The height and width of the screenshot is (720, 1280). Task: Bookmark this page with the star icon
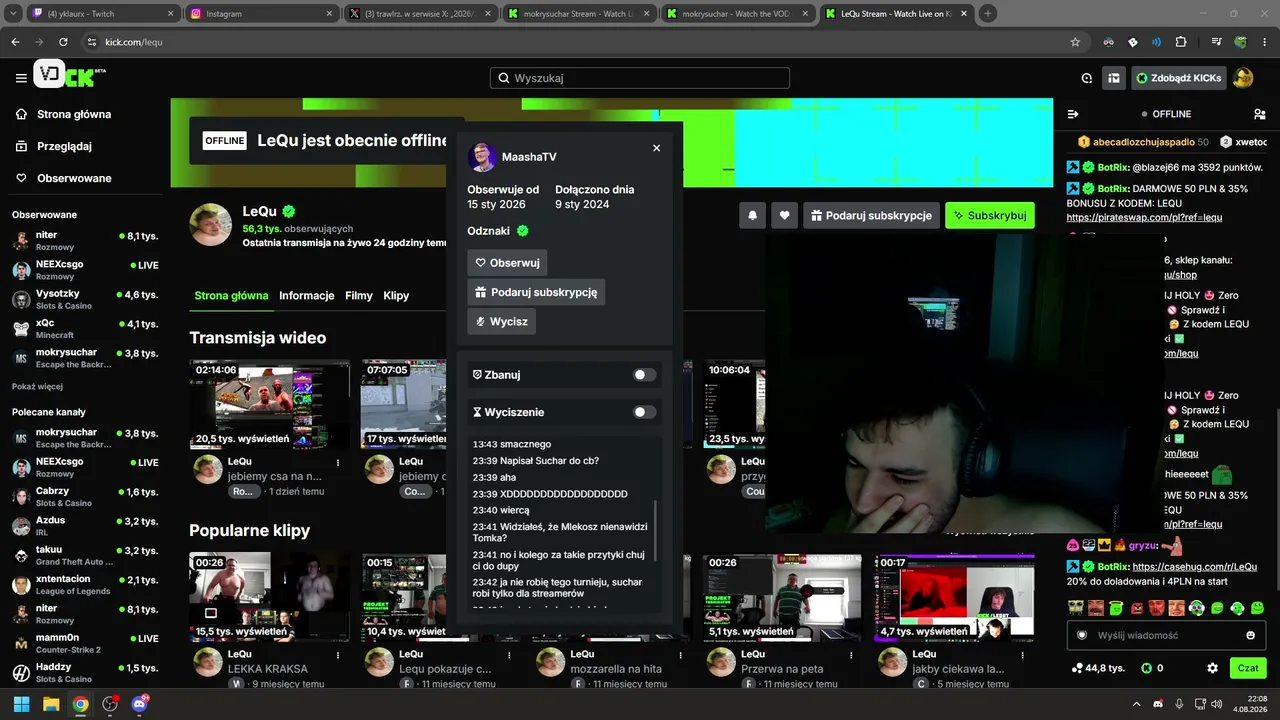tap(1075, 42)
